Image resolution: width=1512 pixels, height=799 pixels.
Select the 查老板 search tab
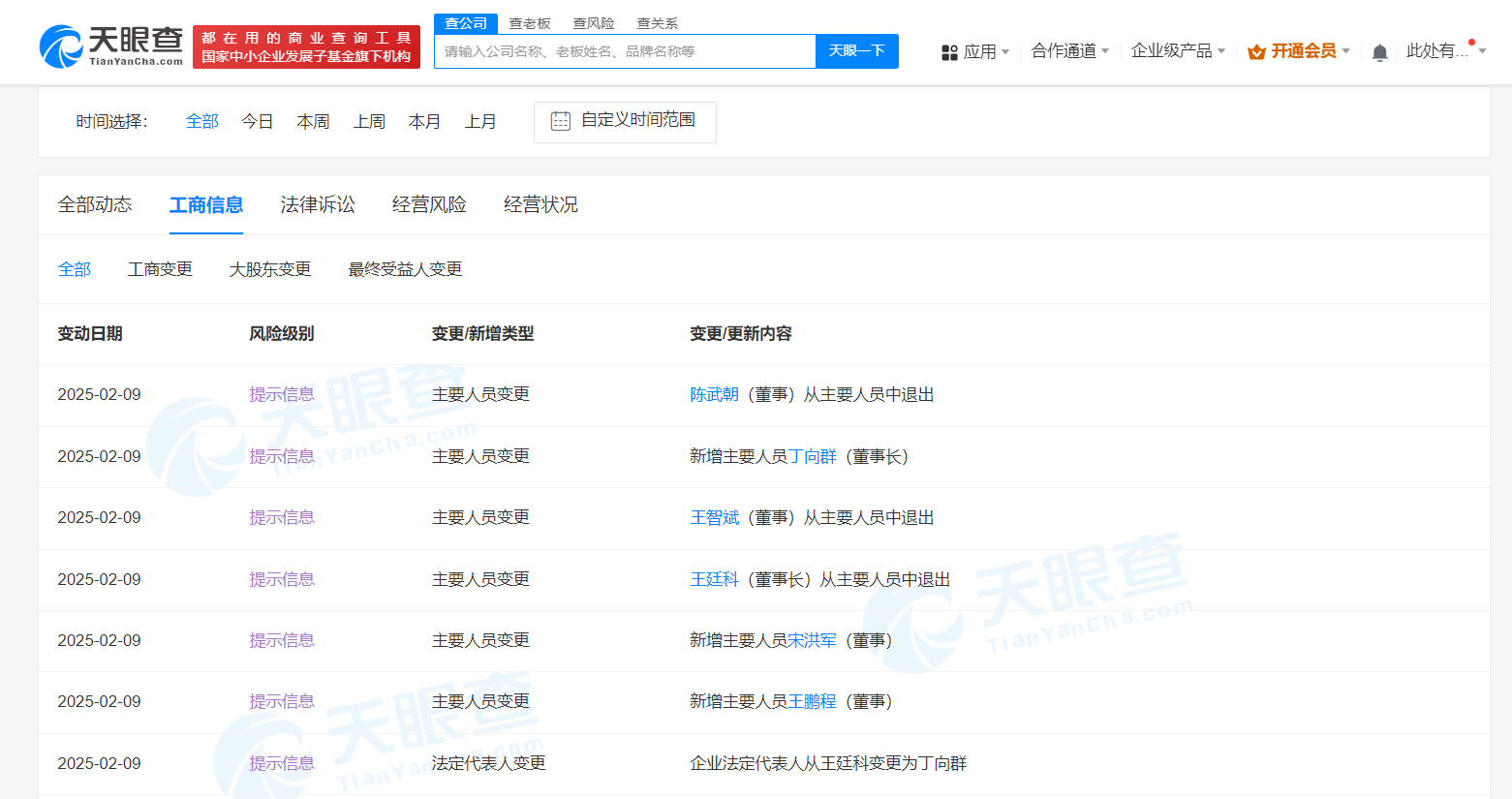coord(530,23)
